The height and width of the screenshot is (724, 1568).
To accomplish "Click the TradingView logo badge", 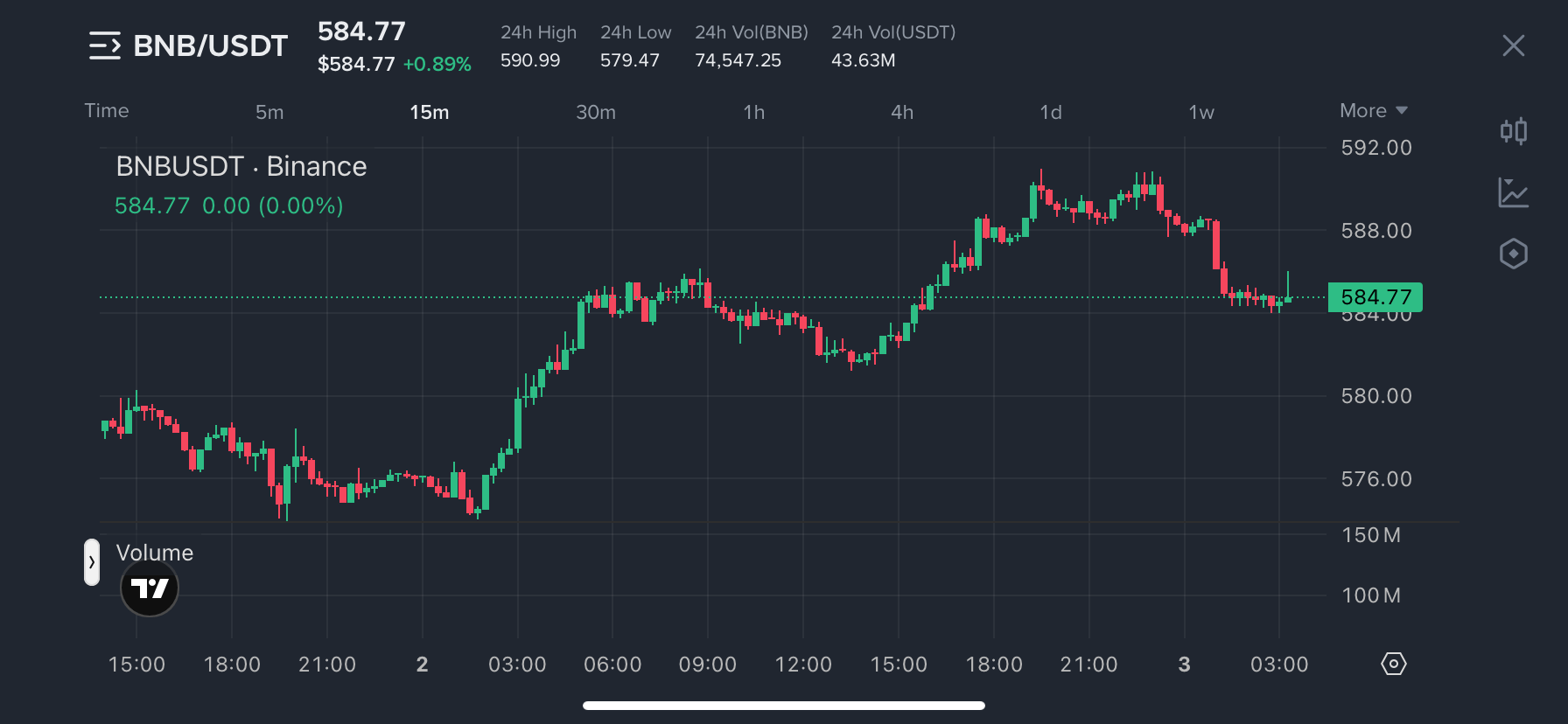I will 150,588.
